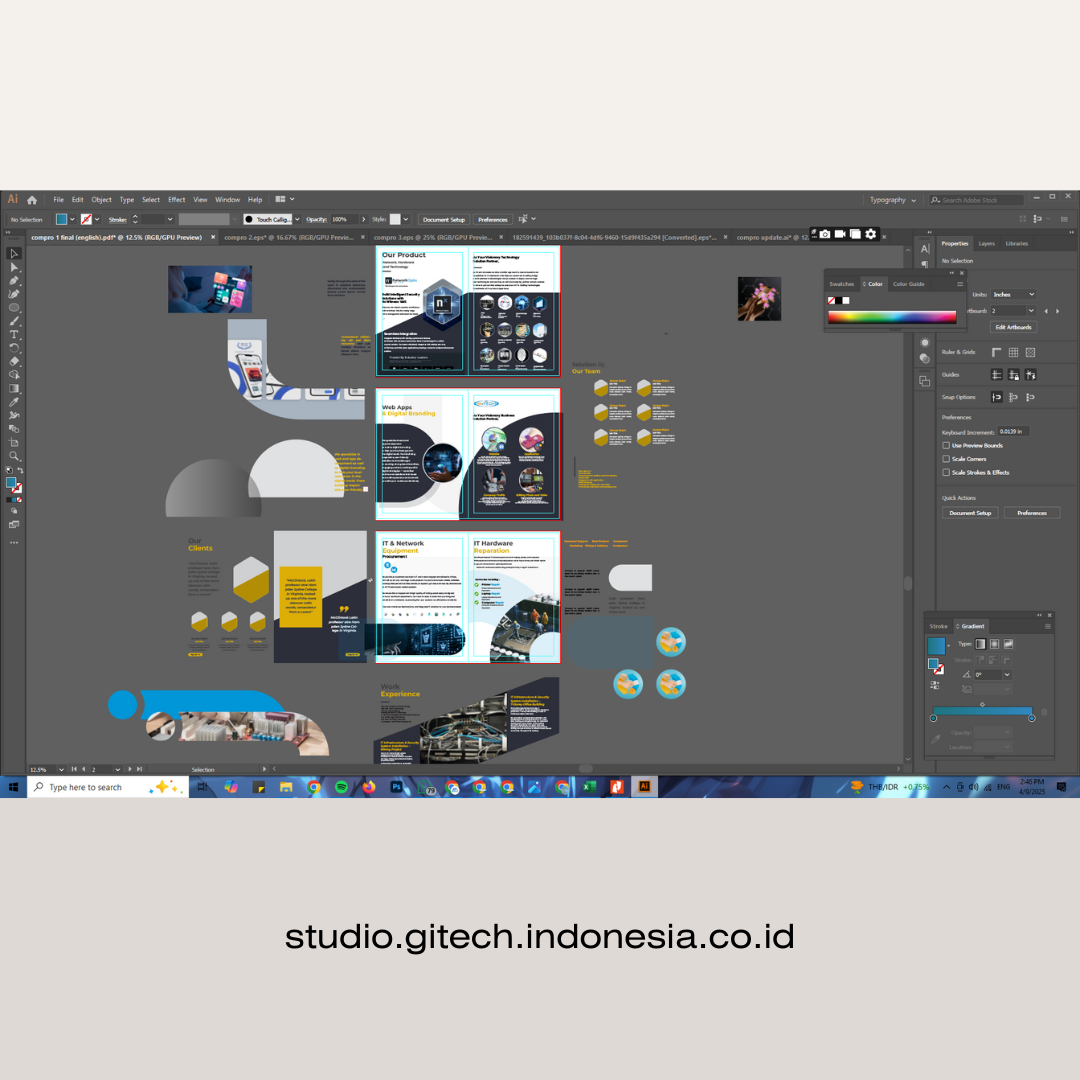Switch to the Layers panel tab
Screen dimensions: 1080x1080
(x=986, y=244)
